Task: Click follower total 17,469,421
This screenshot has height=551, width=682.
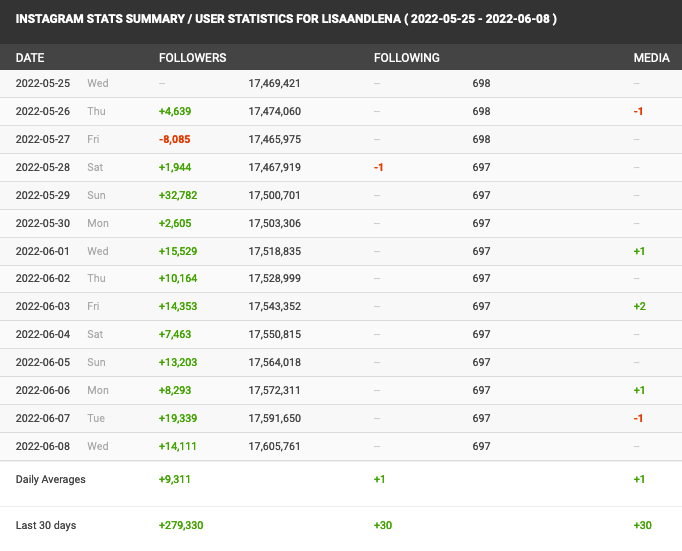Action: point(274,83)
